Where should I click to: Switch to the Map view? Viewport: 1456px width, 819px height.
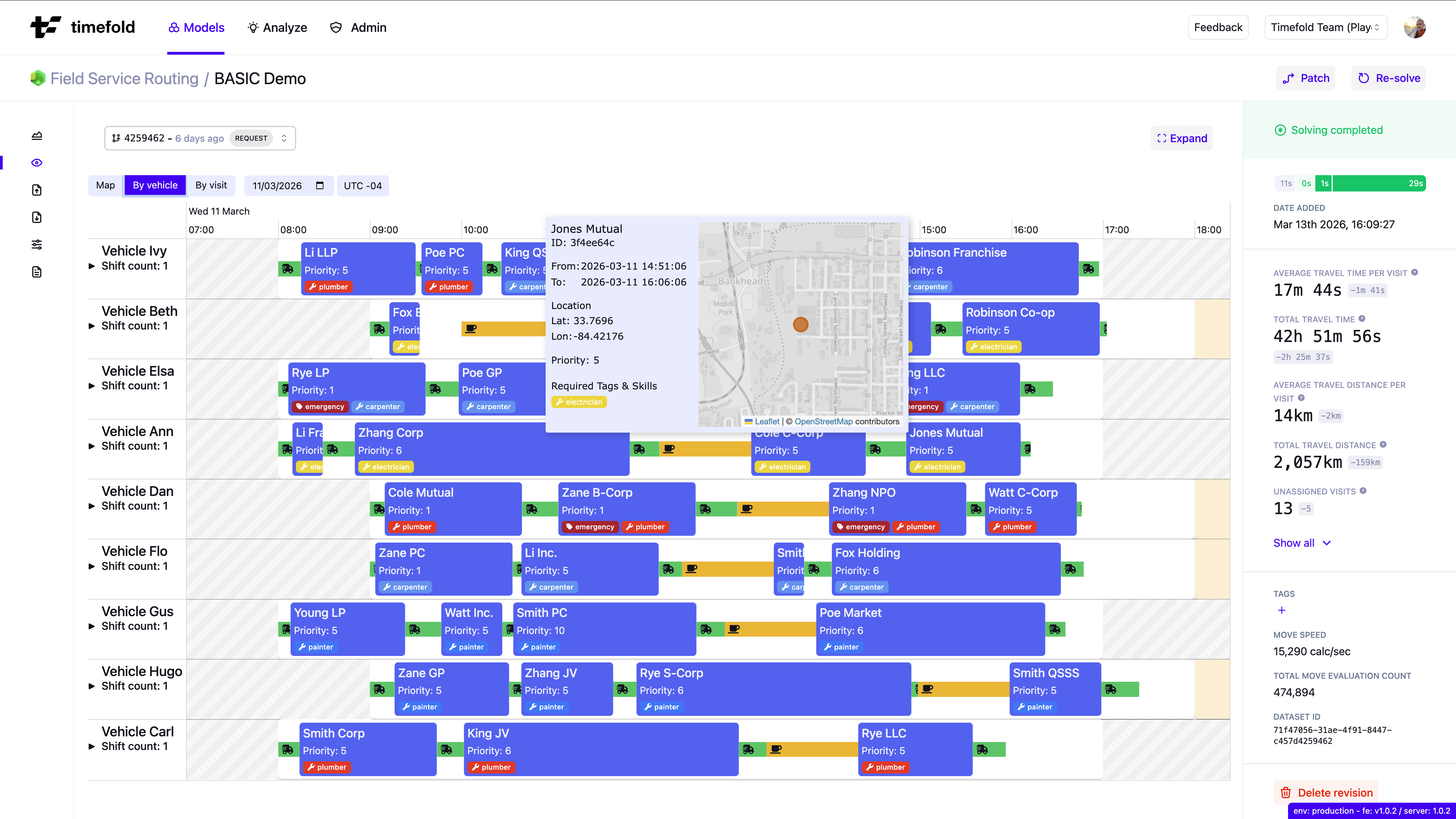click(105, 185)
